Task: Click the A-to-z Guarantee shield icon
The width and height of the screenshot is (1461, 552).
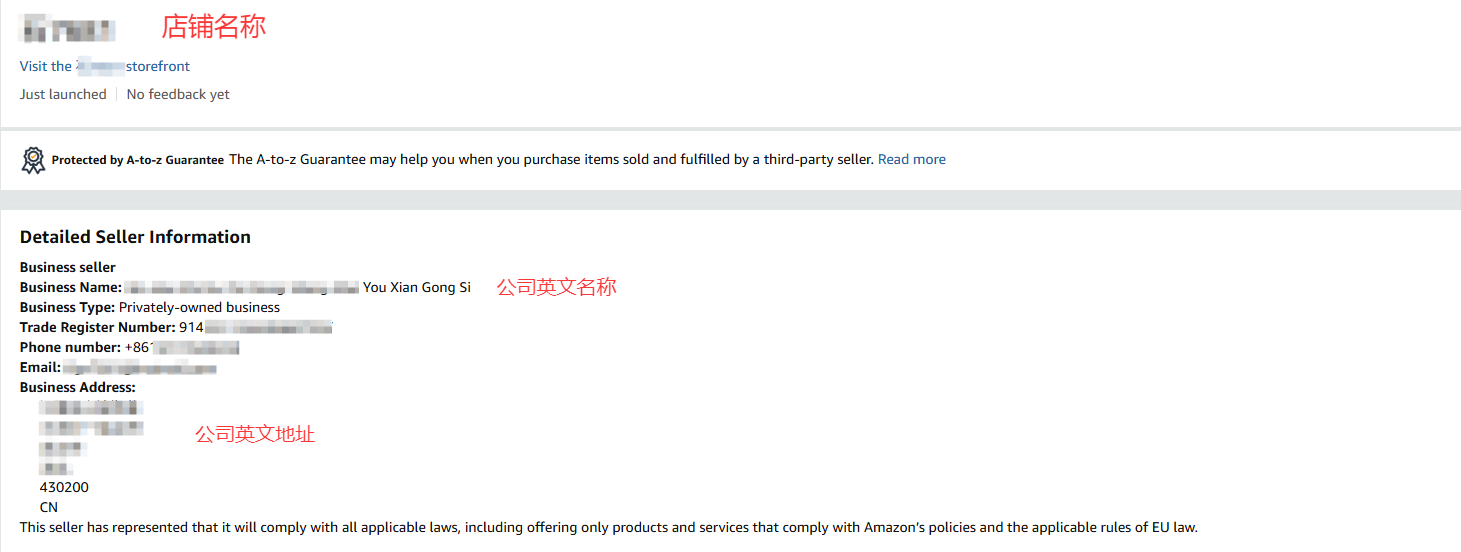Action: (x=34, y=160)
